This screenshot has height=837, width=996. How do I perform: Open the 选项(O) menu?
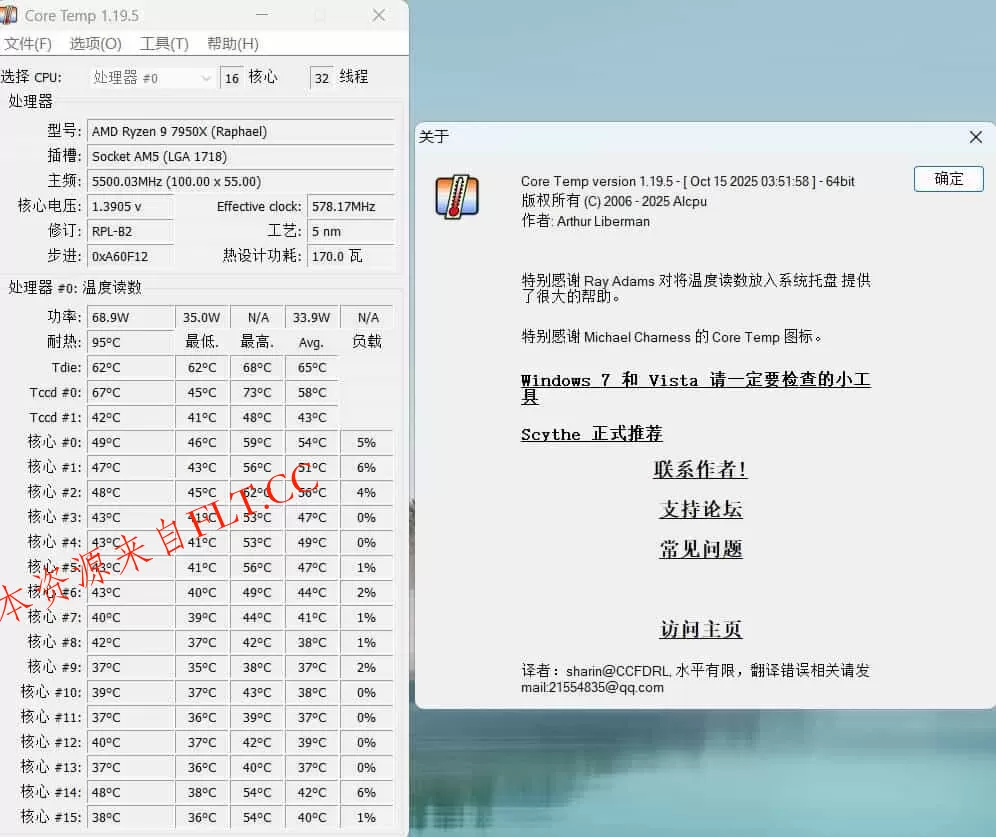coord(95,44)
